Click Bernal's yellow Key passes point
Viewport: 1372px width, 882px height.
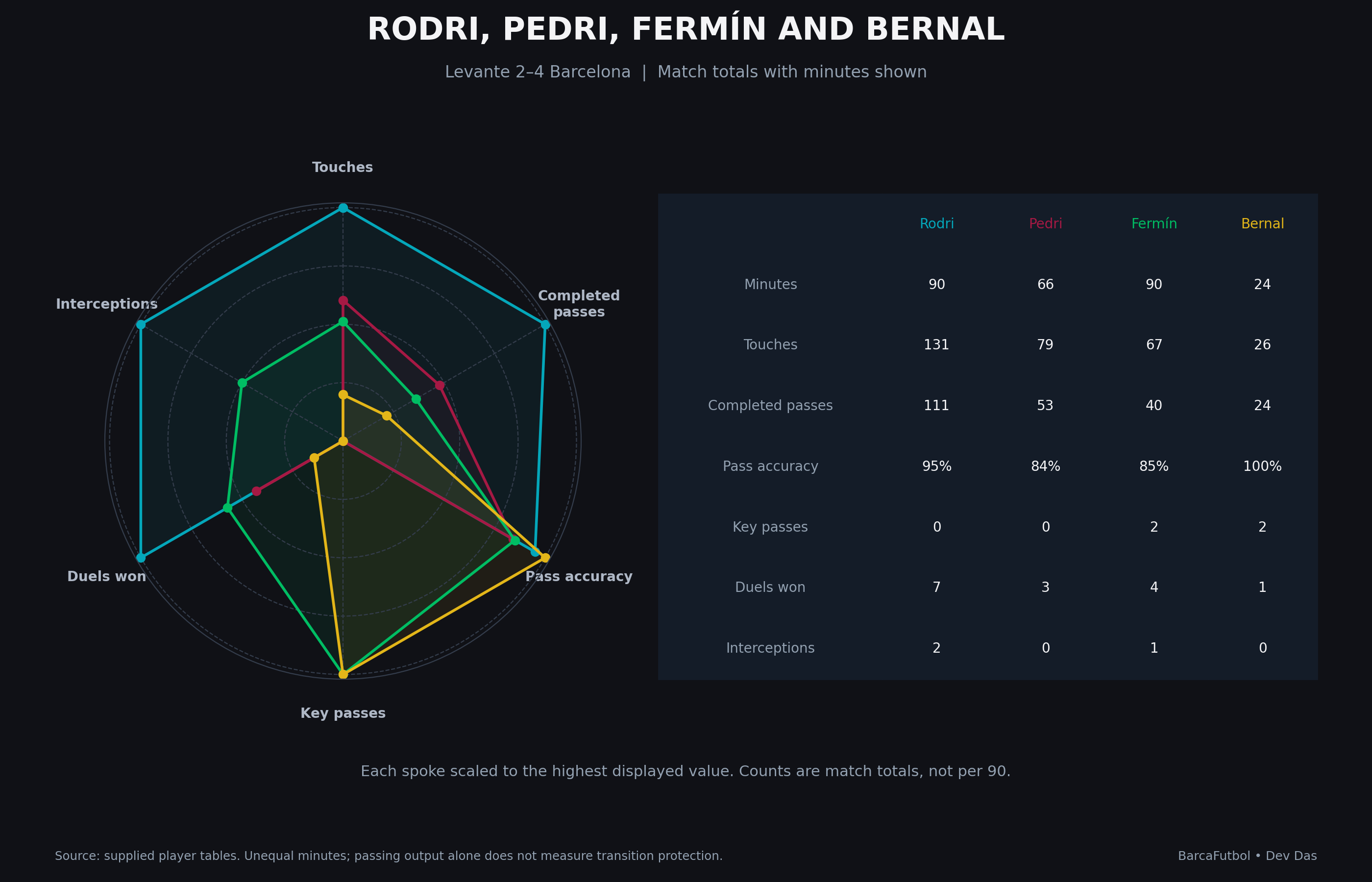point(343,674)
